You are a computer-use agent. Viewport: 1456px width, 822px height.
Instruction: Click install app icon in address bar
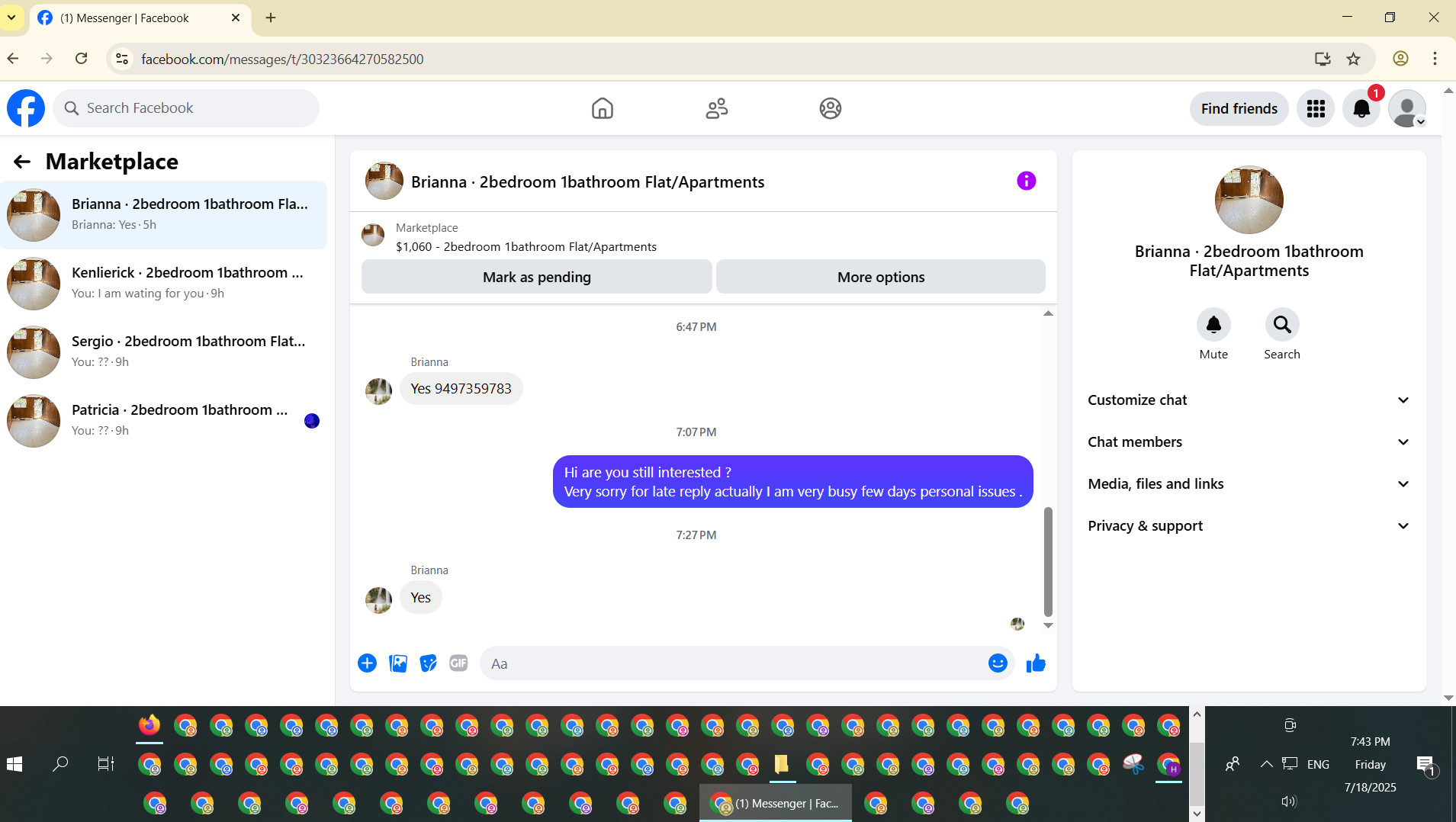pos(1322,59)
